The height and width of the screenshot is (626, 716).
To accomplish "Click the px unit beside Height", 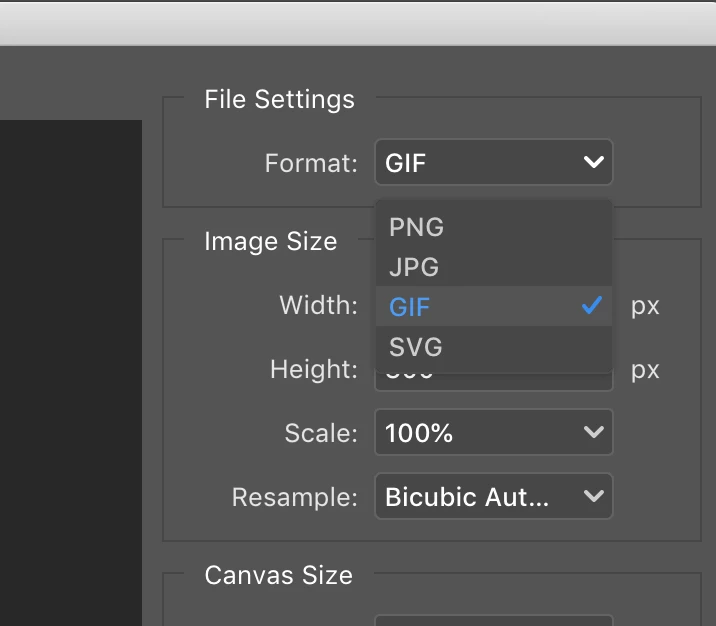I will click(x=645, y=369).
